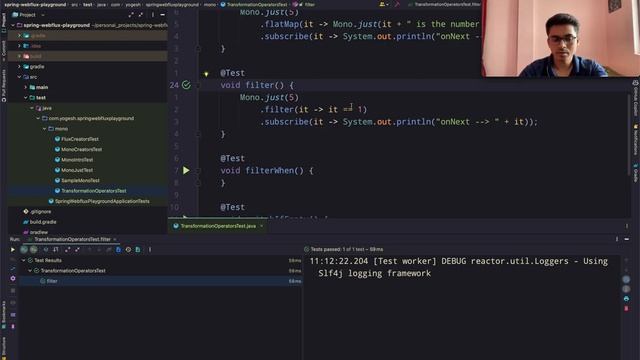The image size is (640, 360).
Task: Collapse spring-webflux-playground root node
Action: [13, 25]
